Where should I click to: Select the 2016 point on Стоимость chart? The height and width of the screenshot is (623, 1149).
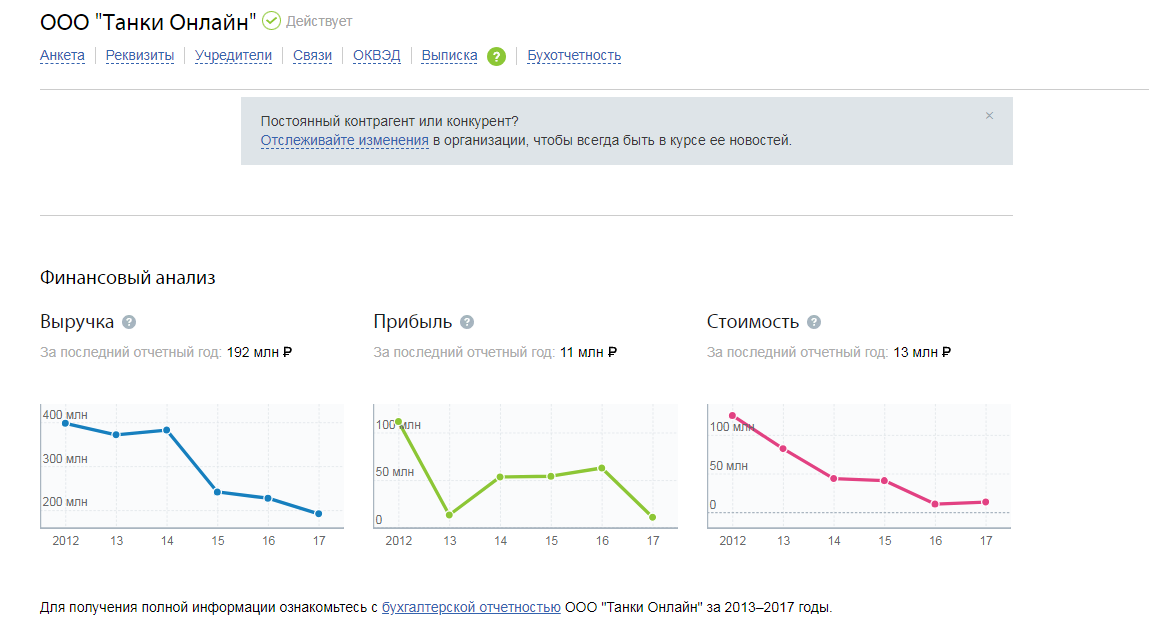tap(935, 504)
